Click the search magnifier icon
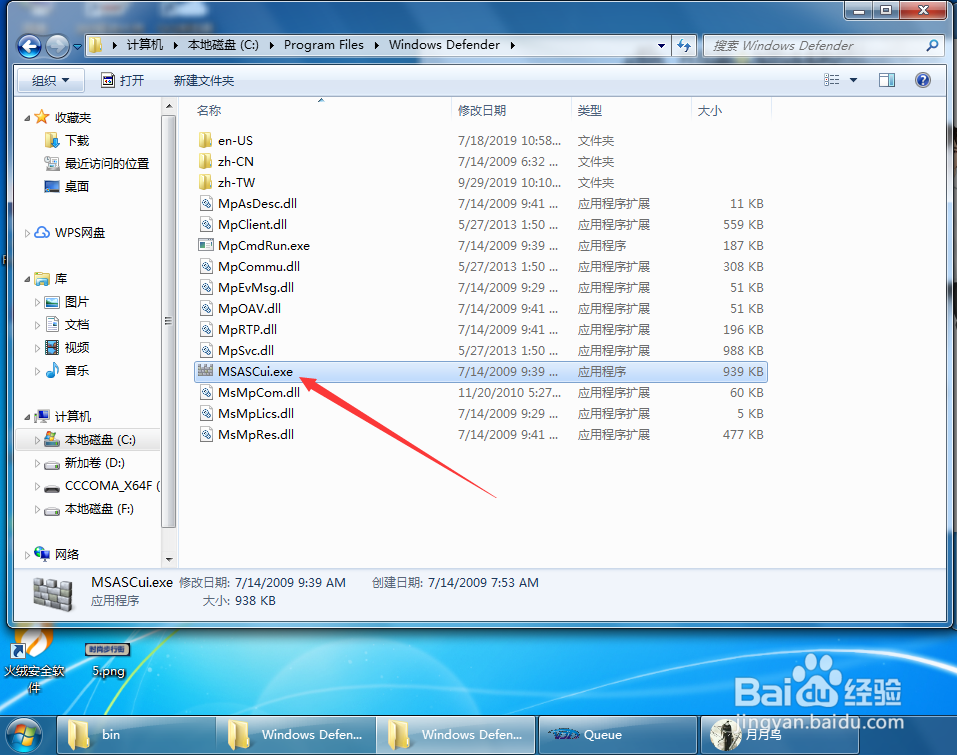This screenshot has width=957, height=755. [932, 45]
